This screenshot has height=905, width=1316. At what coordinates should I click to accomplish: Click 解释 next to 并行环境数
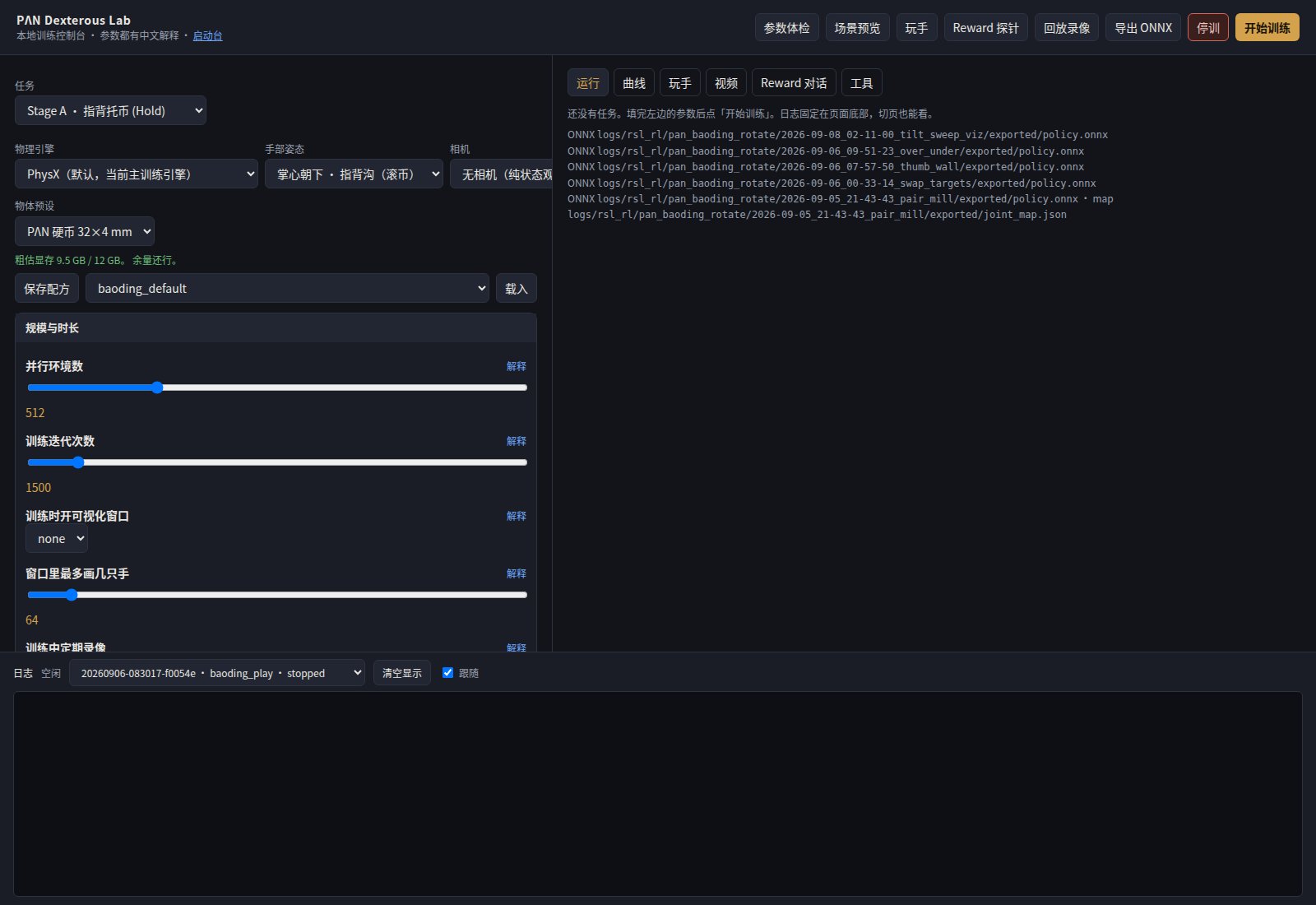(517, 366)
